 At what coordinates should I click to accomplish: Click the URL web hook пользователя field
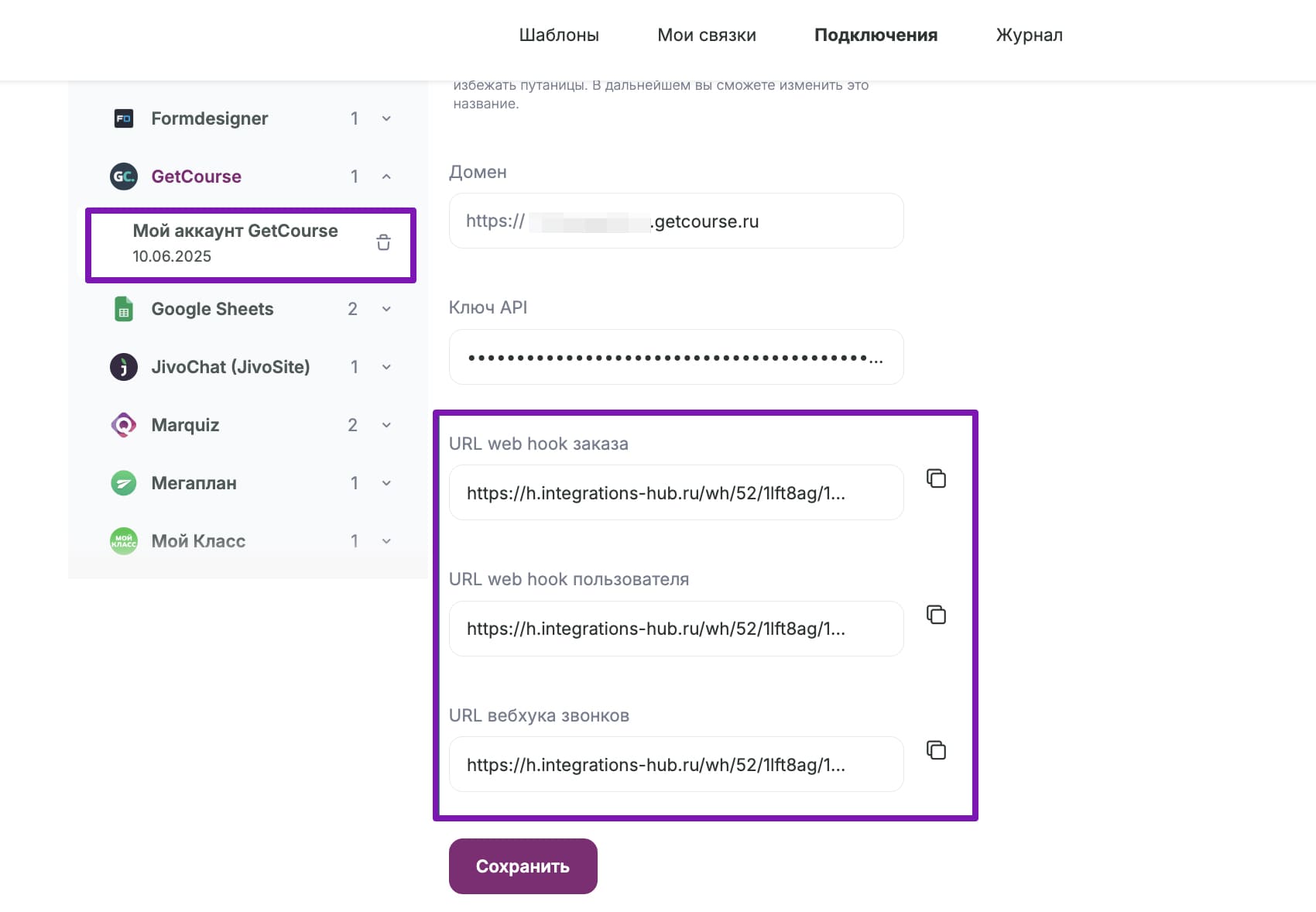coord(677,629)
